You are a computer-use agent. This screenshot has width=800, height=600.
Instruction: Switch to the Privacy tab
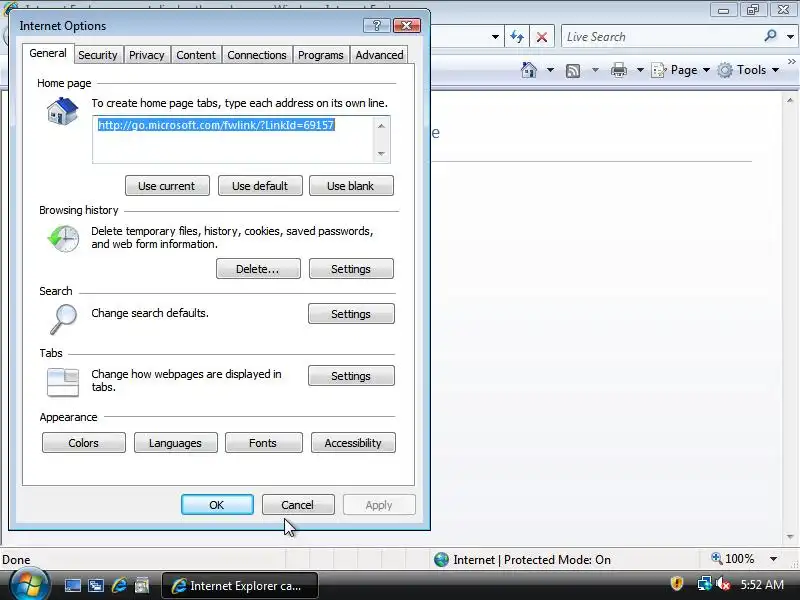click(146, 55)
